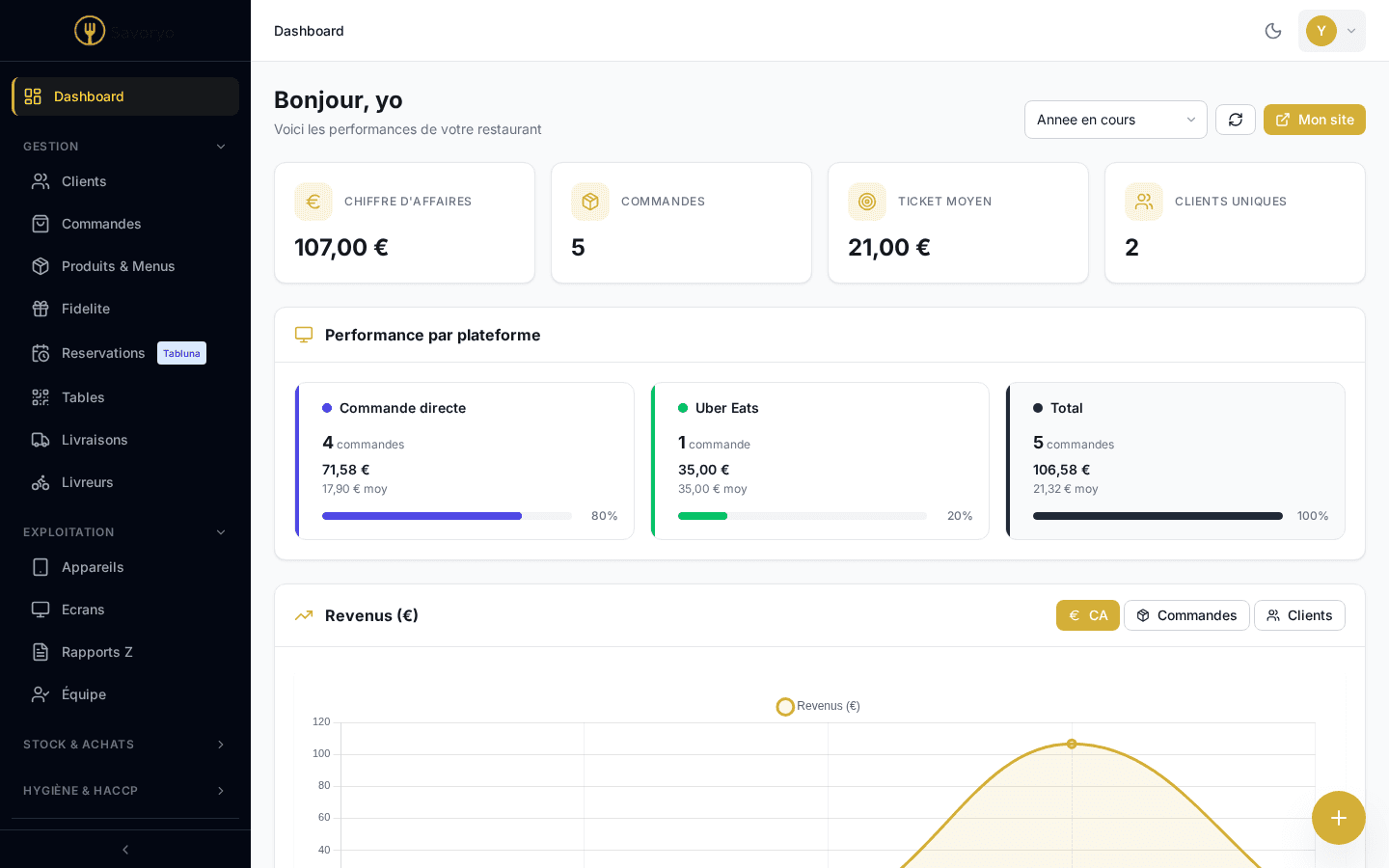This screenshot has height=868, width=1389.
Task: Click the Rapports Z document icon
Action: (x=41, y=652)
